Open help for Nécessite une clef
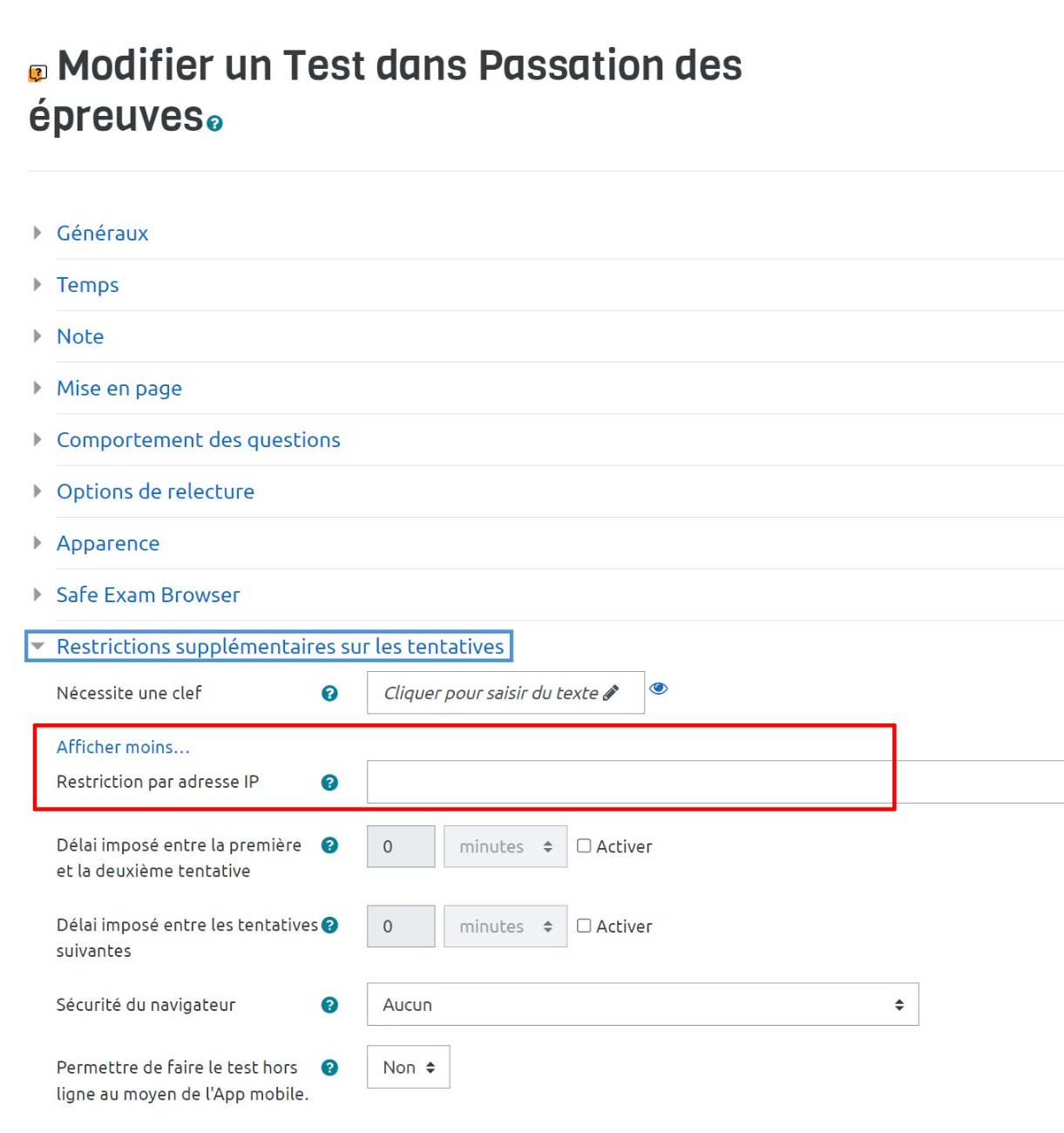The height and width of the screenshot is (1133, 1064). click(x=329, y=694)
